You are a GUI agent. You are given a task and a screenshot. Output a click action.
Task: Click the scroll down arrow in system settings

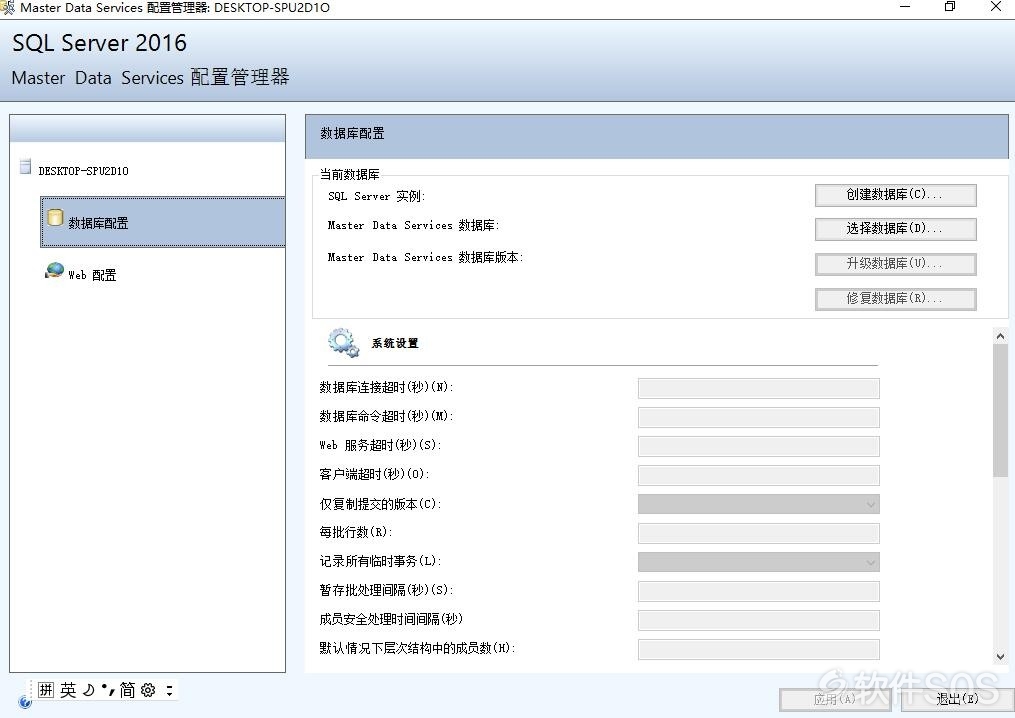1000,656
